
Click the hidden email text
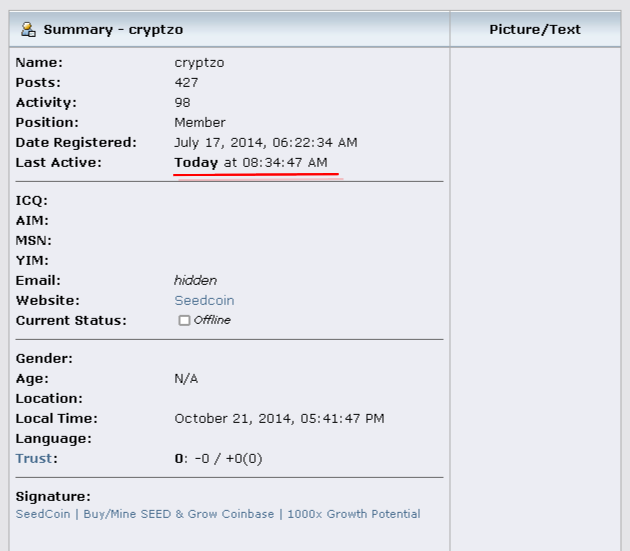pyautogui.click(x=196, y=281)
